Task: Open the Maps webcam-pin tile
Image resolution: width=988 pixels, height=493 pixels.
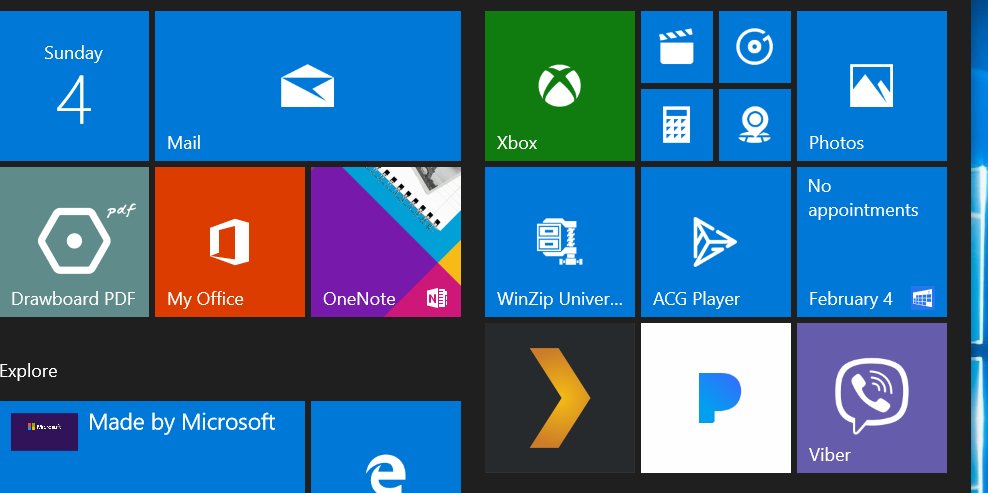Action: click(755, 125)
